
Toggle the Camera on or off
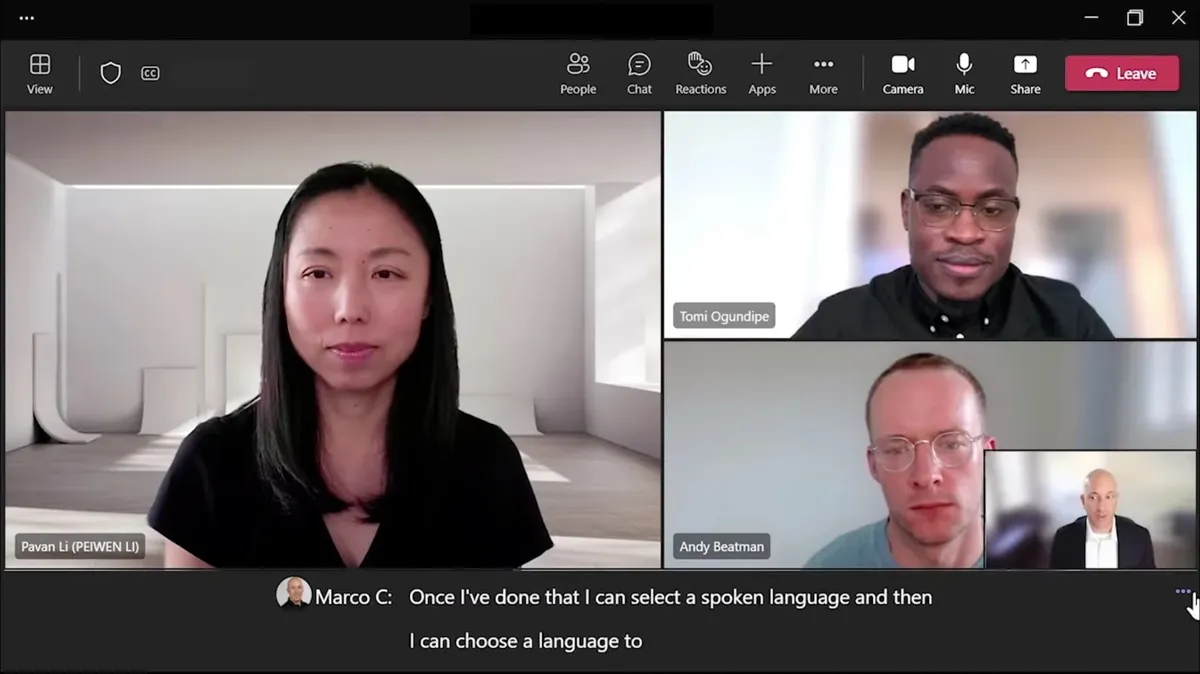point(902,74)
